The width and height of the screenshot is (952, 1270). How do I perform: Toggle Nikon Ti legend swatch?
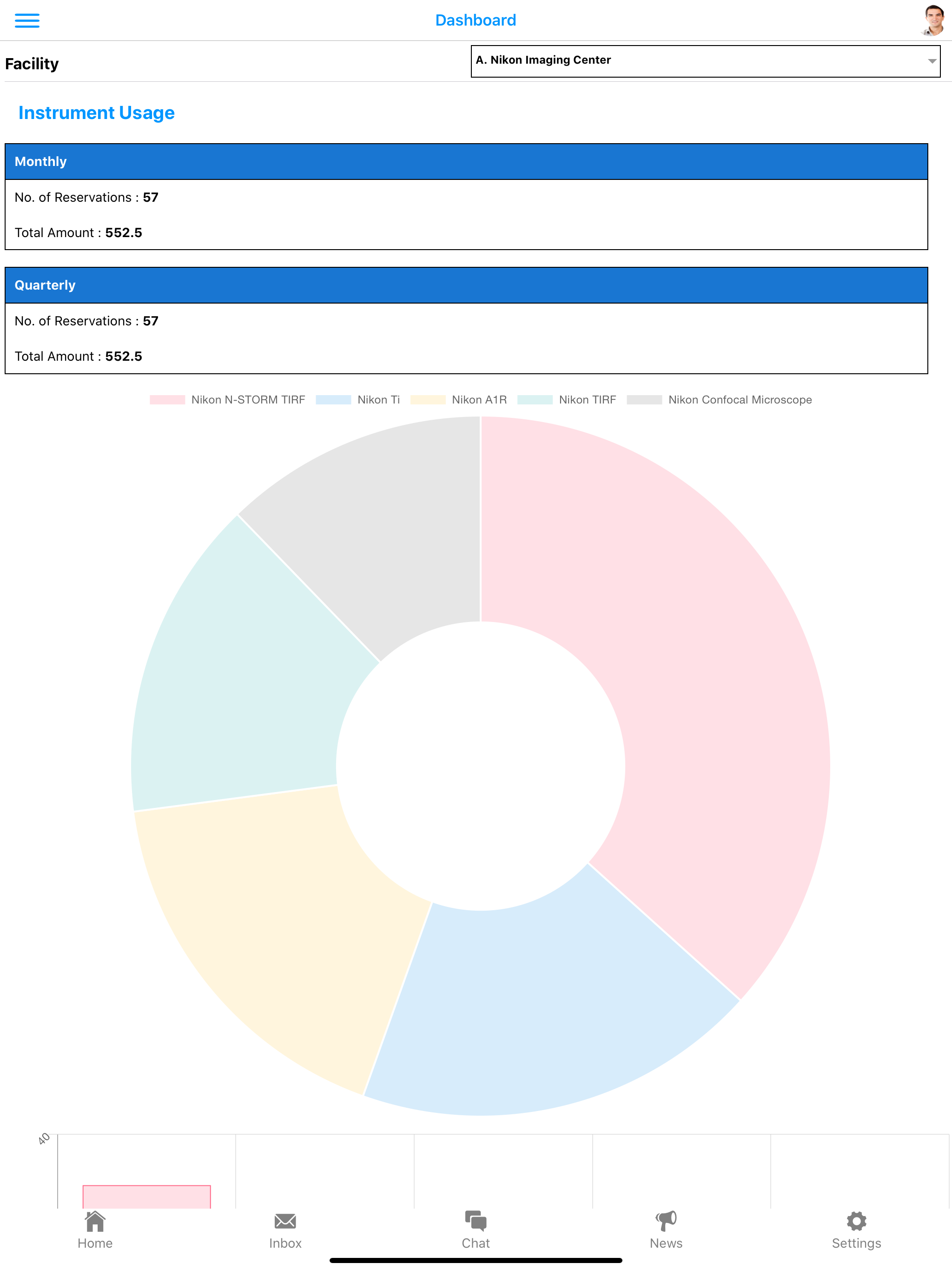point(334,400)
